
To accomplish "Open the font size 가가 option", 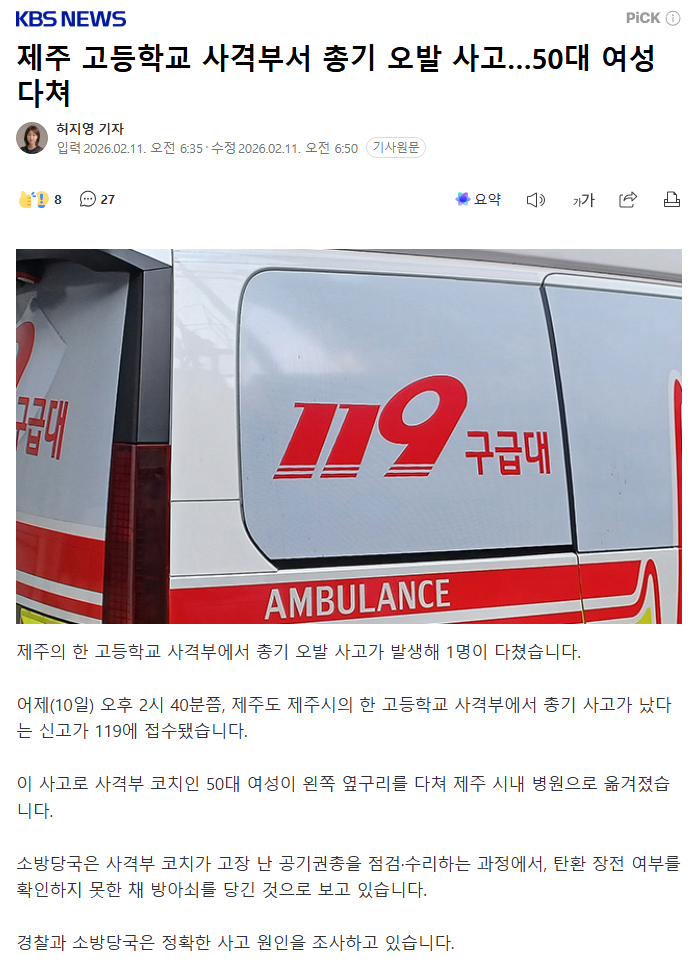I will pos(583,200).
